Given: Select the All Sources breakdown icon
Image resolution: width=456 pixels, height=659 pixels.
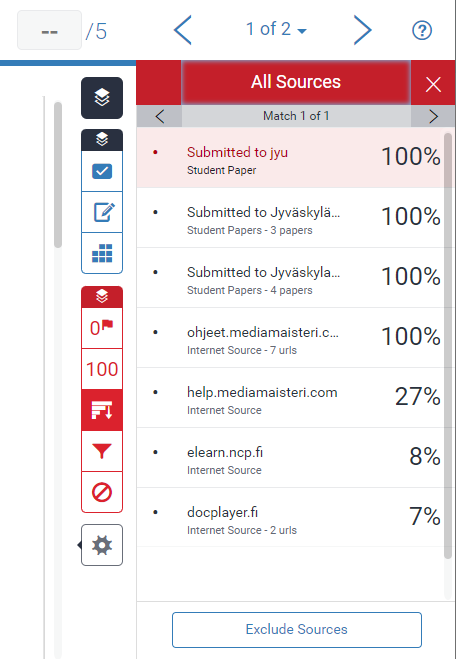Looking at the screenshot, I should tap(102, 410).
